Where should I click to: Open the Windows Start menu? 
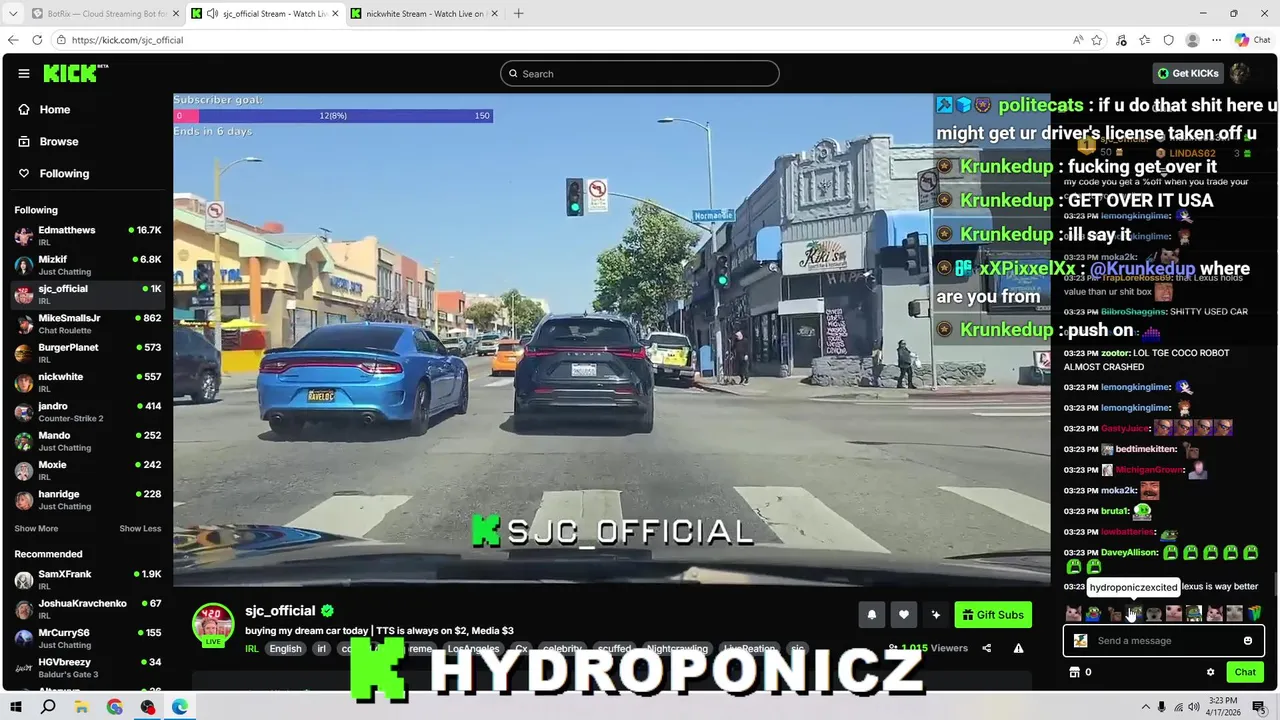15,707
